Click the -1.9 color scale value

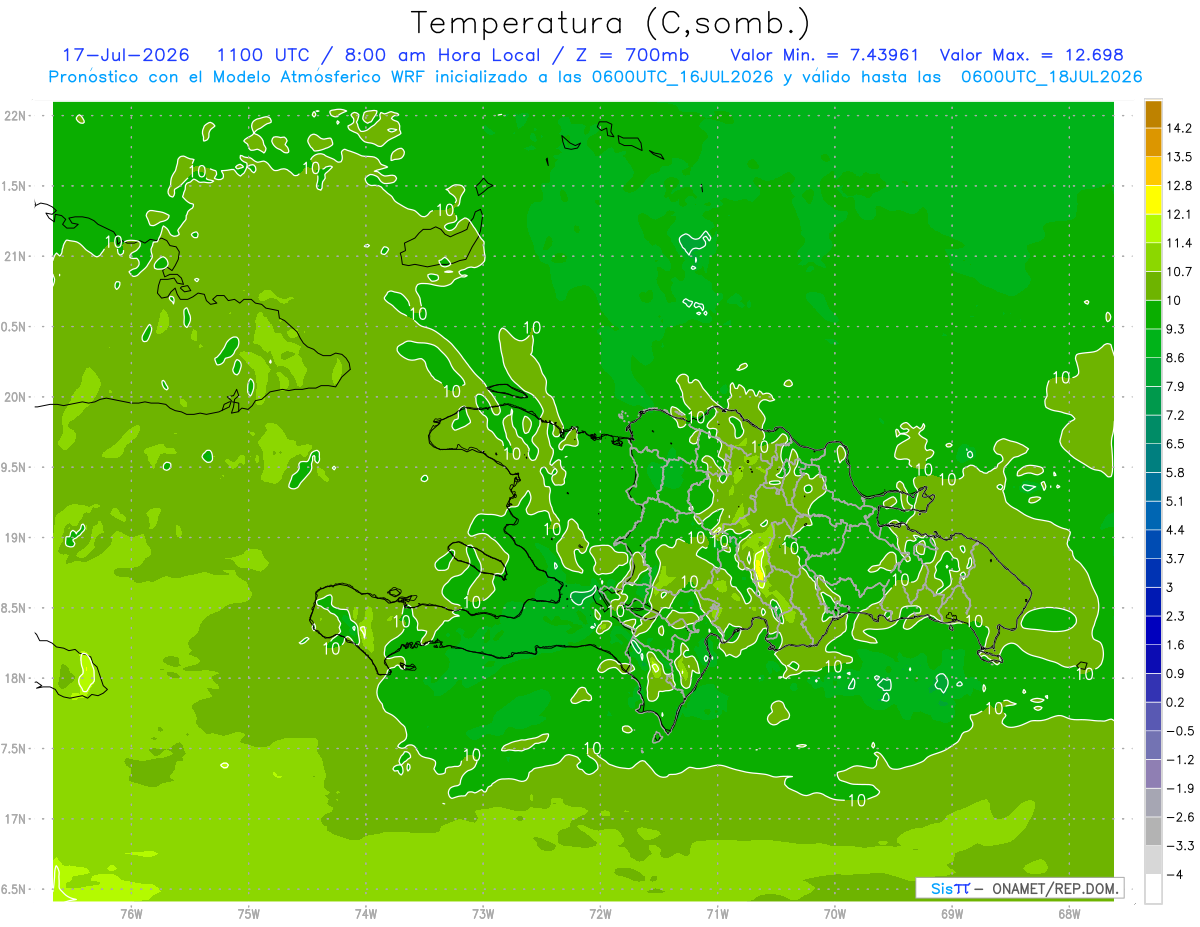coord(1181,787)
